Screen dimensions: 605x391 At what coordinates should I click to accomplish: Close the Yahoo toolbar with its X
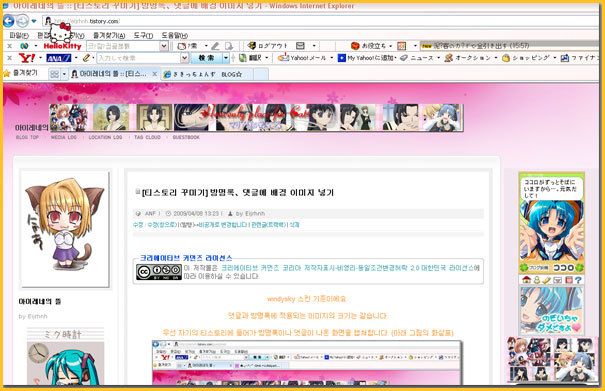coord(10,58)
